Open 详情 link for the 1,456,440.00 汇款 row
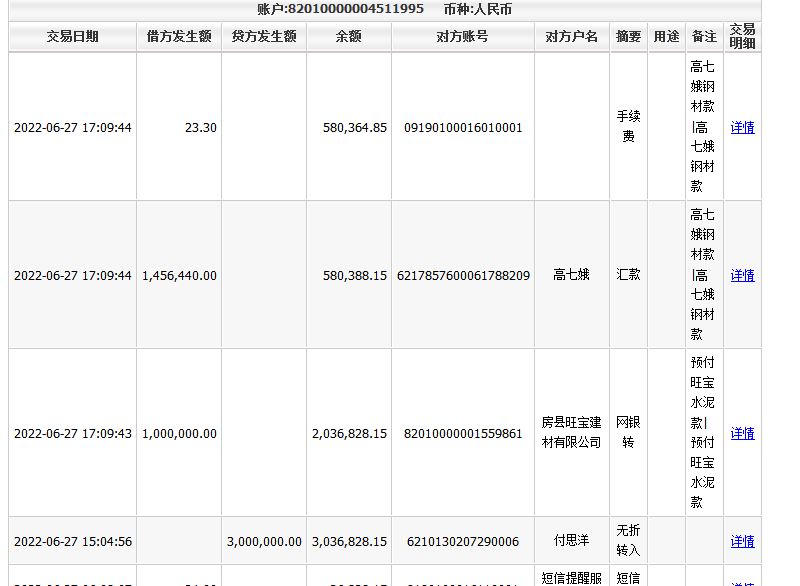800x586 pixels. 742,275
